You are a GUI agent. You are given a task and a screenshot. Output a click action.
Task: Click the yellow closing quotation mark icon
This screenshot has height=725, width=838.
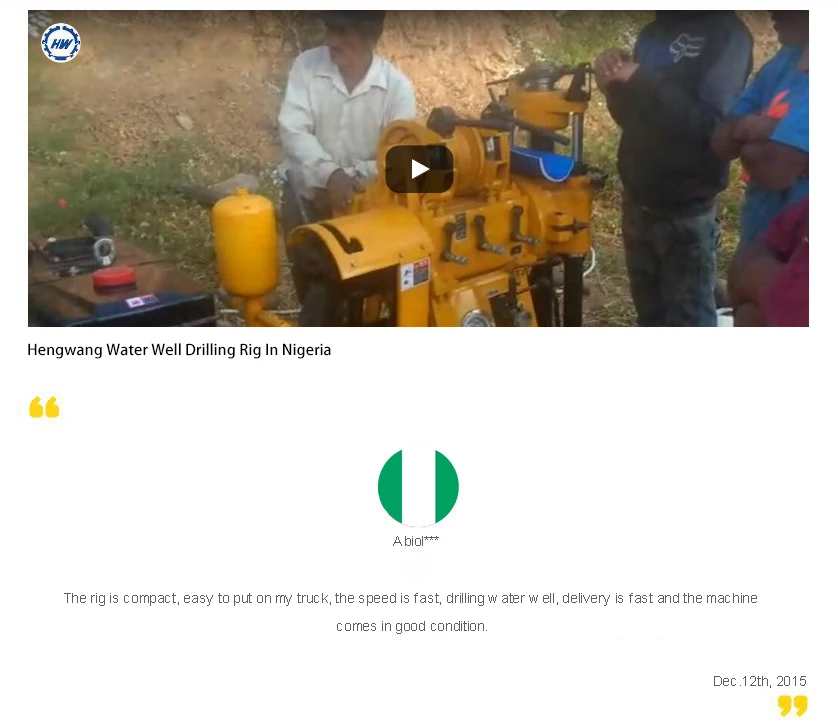click(x=792, y=705)
